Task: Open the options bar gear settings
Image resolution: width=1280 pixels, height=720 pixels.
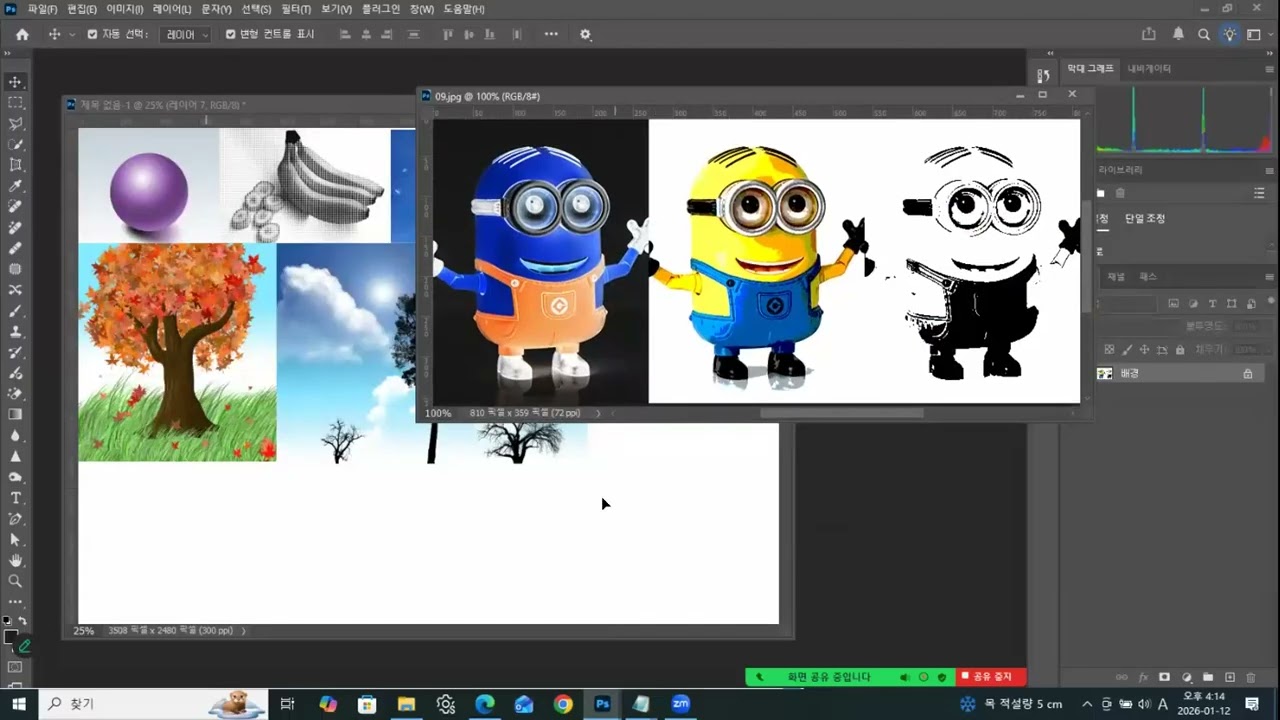Action: tap(586, 34)
